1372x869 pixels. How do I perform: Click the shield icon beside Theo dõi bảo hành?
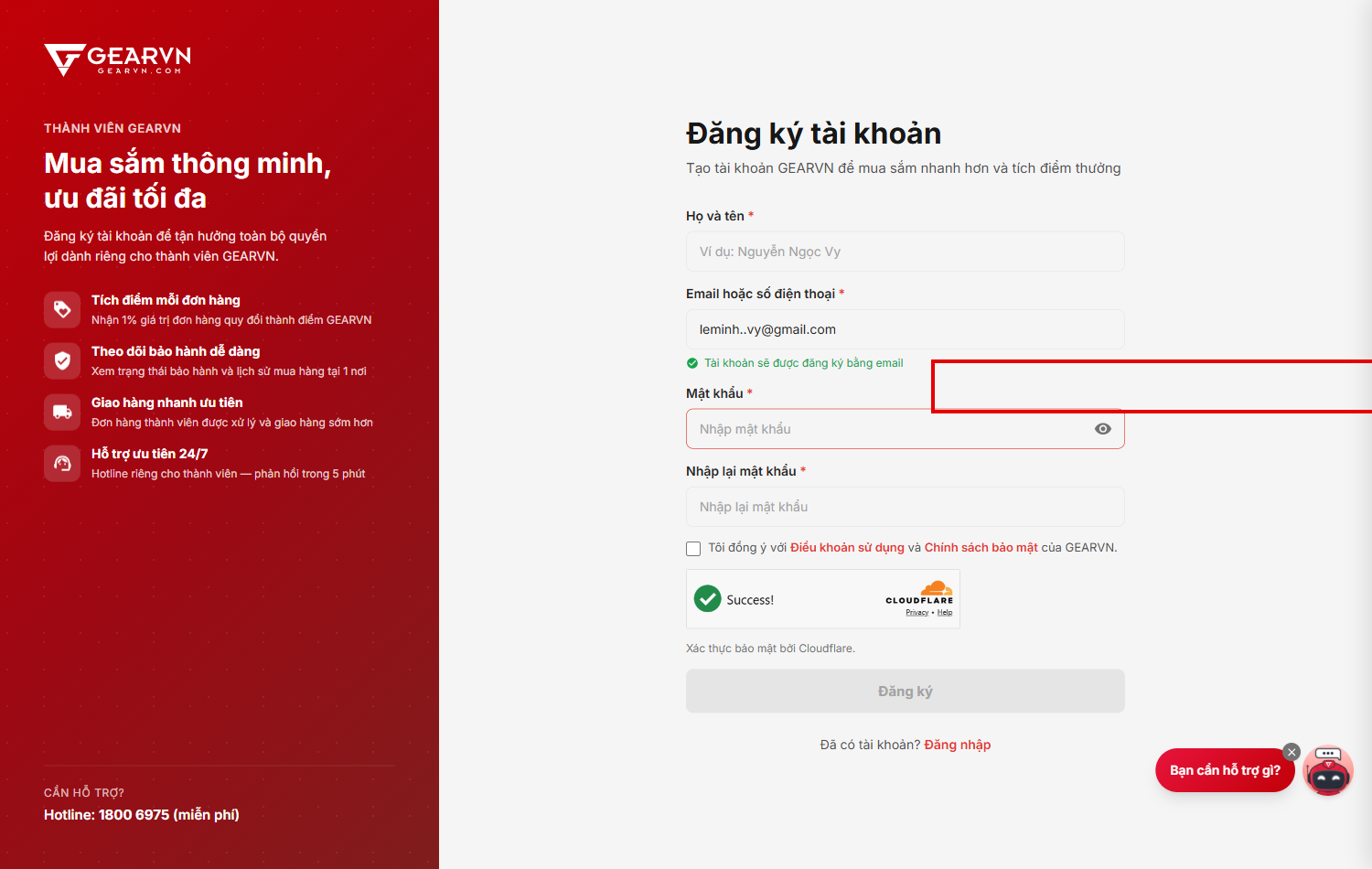click(62, 360)
